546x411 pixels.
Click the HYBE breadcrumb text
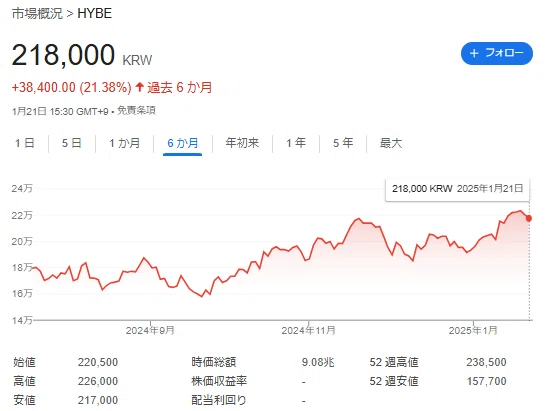[x=94, y=13]
